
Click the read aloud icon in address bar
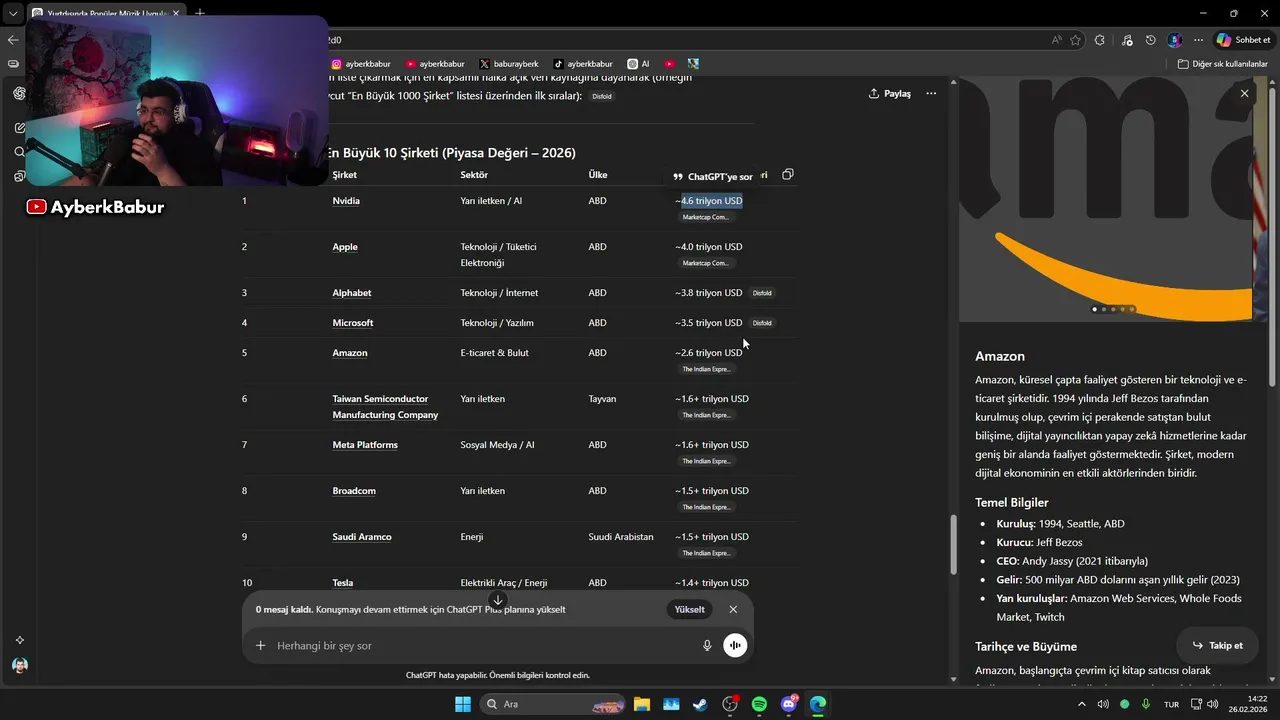point(1057,40)
